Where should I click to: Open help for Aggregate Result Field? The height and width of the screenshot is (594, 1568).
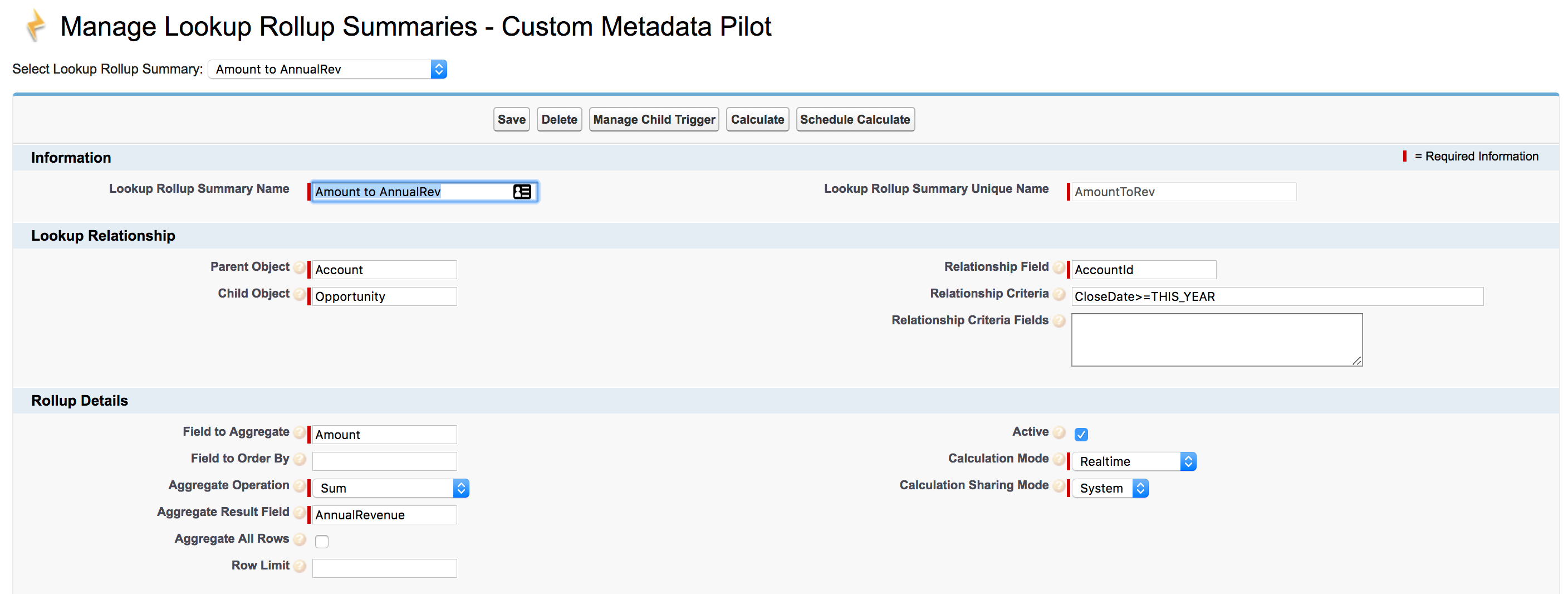tap(300, 513)
